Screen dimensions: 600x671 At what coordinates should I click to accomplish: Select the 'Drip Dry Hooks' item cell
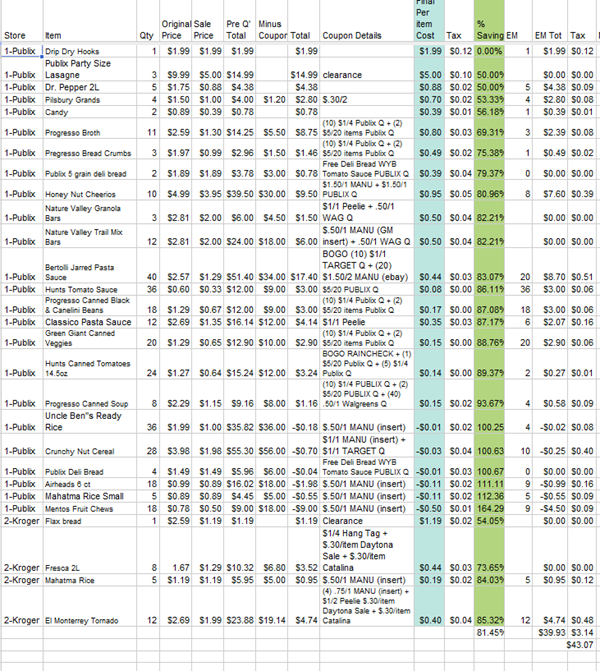point(89,51)
